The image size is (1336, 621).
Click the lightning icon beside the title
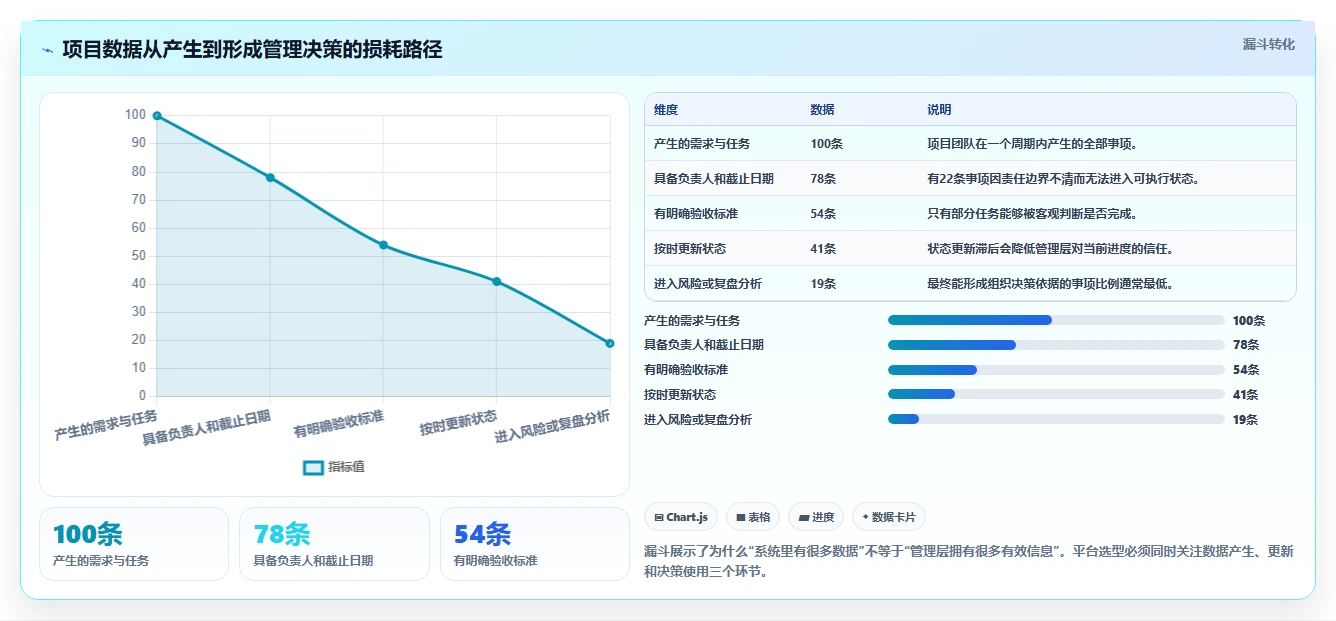point(48,50)
